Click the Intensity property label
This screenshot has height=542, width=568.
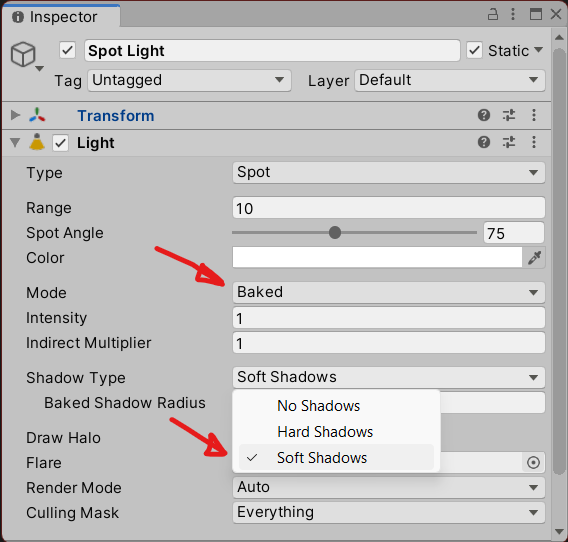[x=57, y=318]
